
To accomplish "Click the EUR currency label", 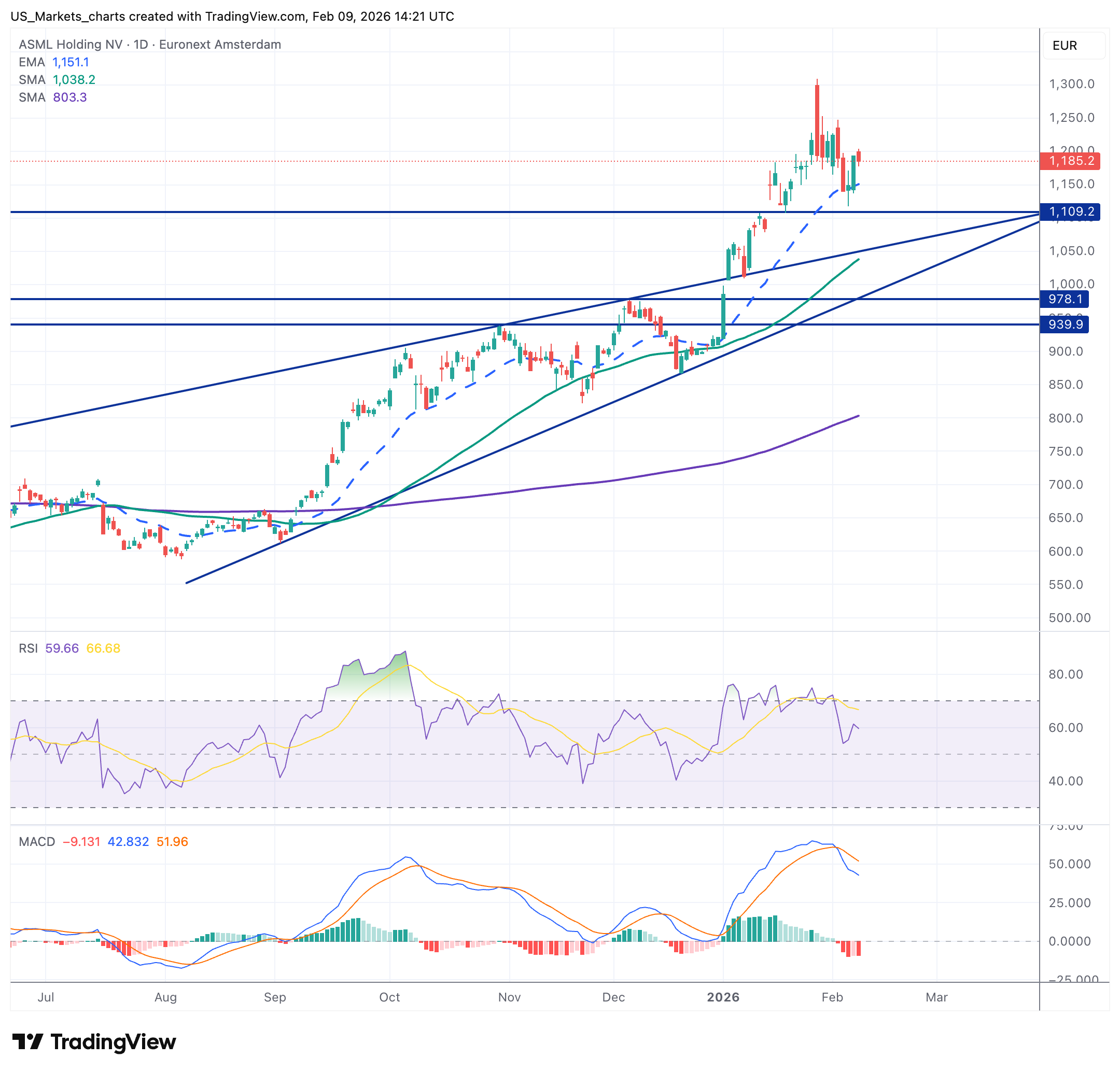I will tap(1064, 46).
